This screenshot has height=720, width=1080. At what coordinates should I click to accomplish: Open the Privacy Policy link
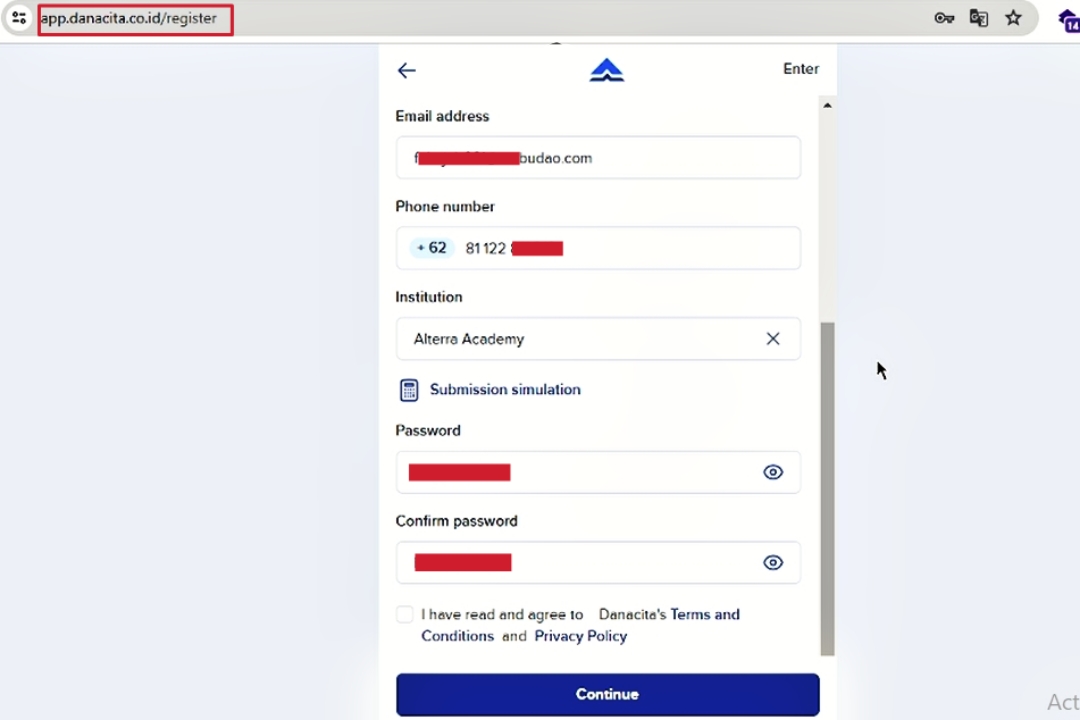tap(581, 636)
